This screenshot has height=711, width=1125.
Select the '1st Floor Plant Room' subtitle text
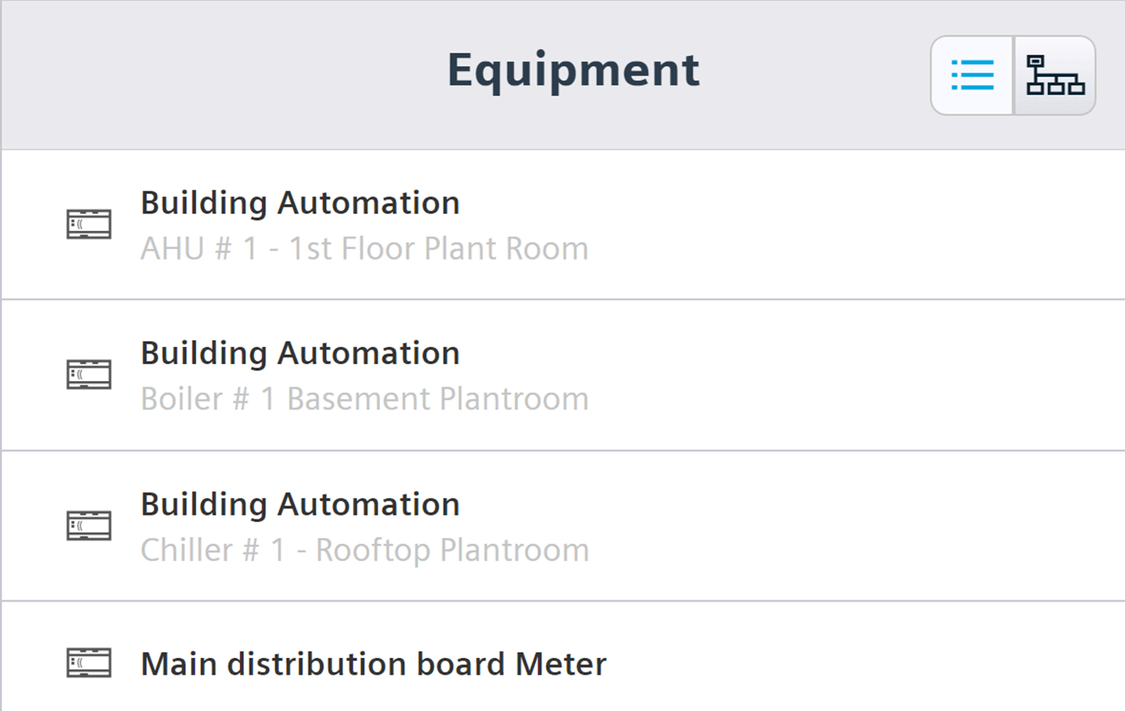click(x=438, y=249)
